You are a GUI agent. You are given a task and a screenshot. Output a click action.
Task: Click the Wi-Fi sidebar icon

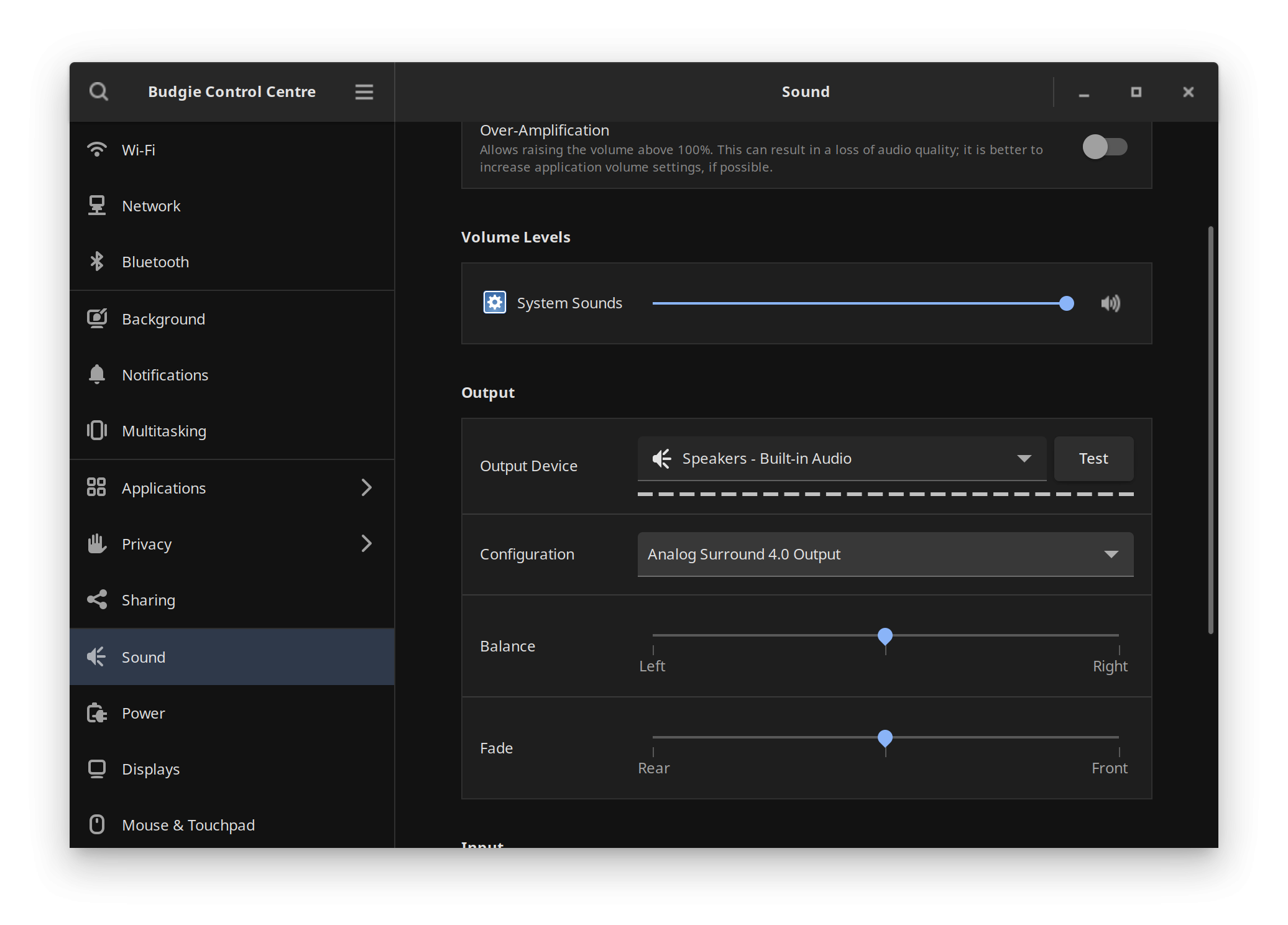97,150
